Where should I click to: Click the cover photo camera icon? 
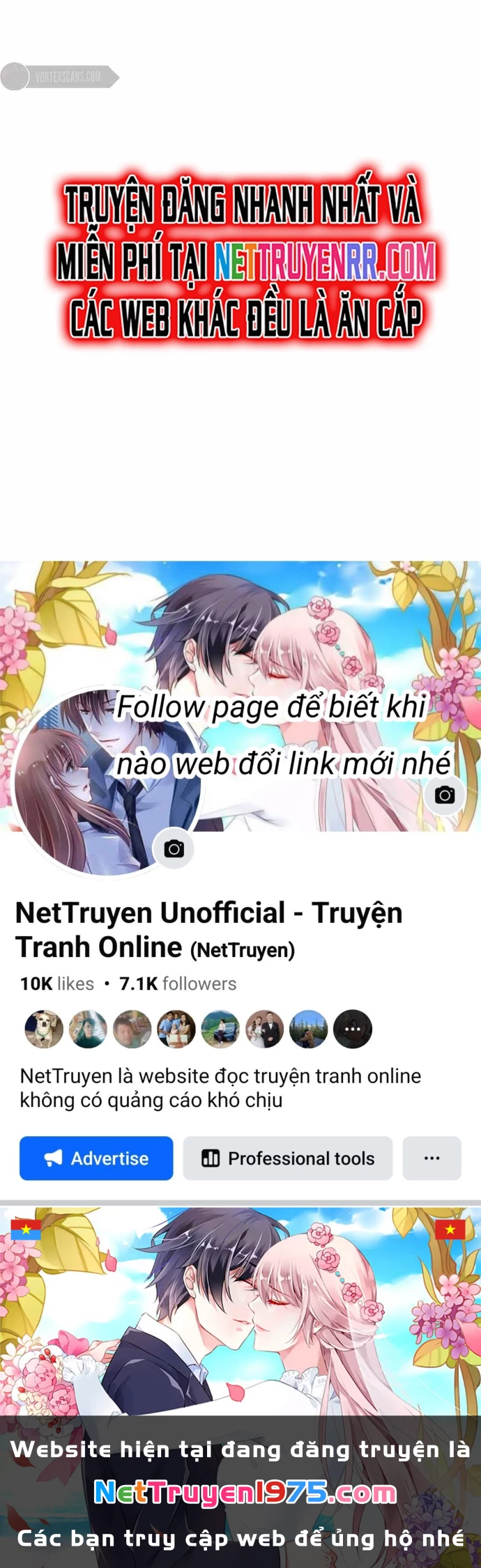pos(444,795)
